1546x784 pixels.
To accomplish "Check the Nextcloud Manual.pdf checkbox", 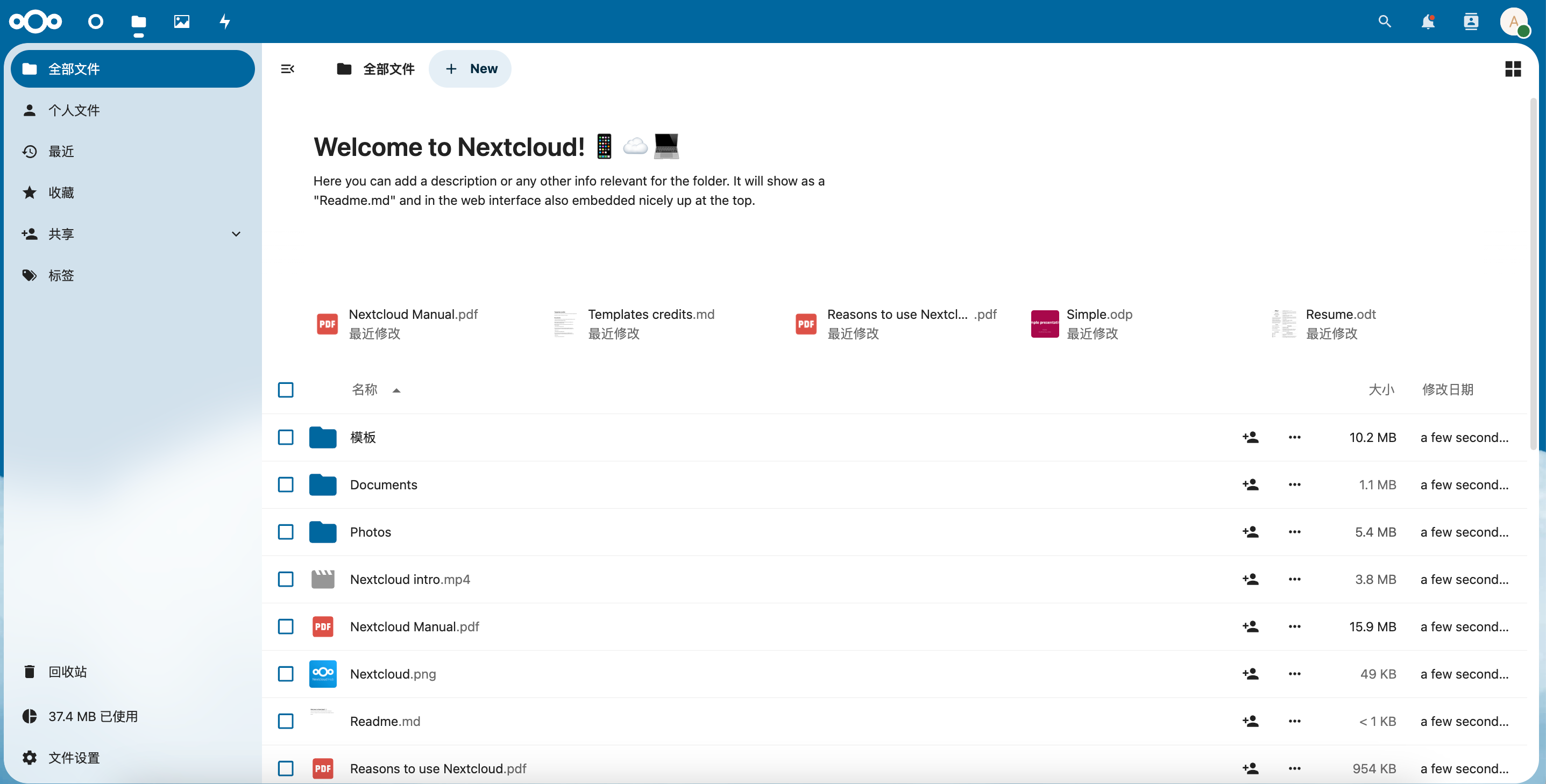I will point(286,627).
